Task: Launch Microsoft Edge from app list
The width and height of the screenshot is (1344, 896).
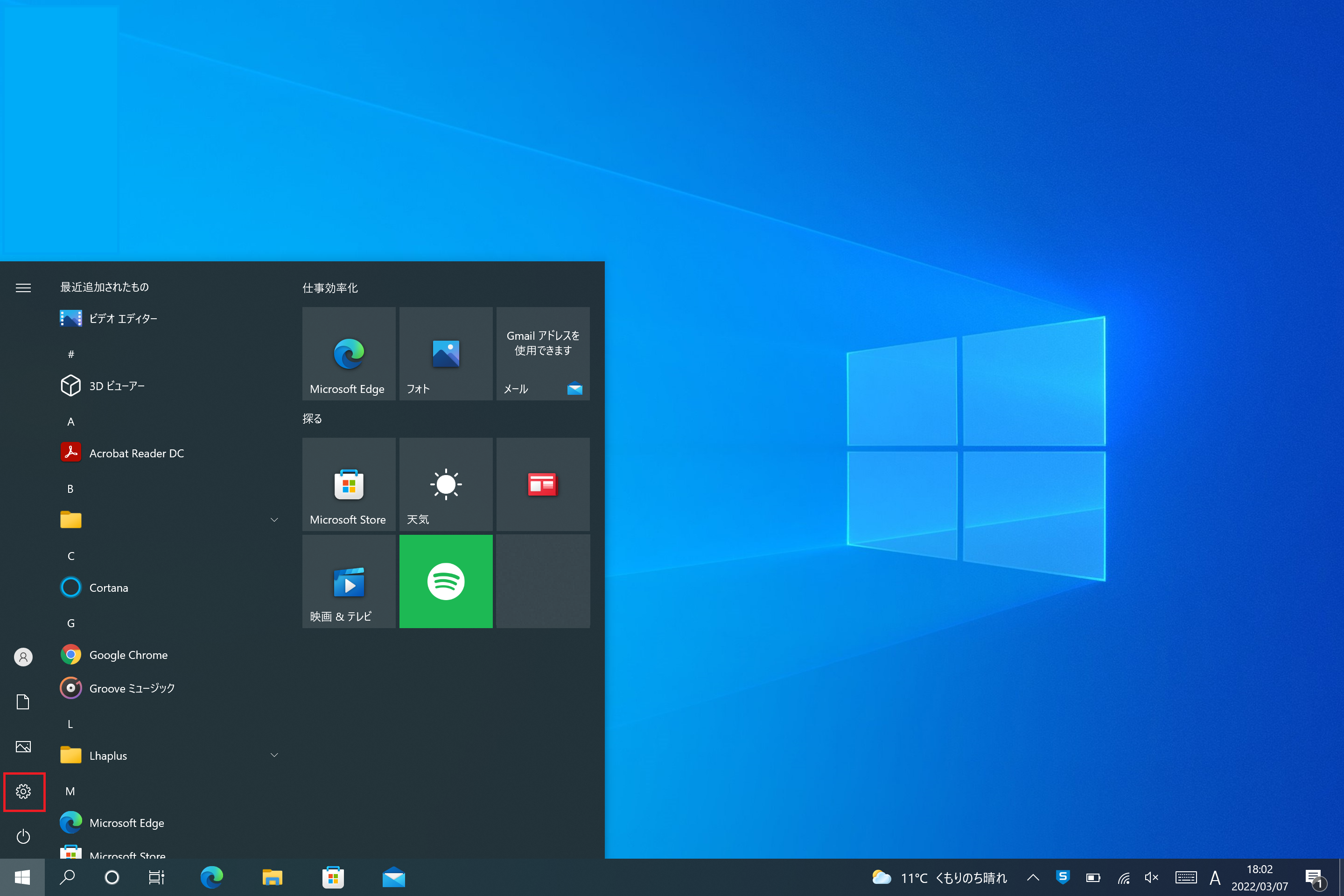Action: pyautogui.click(x=170, y=823)
